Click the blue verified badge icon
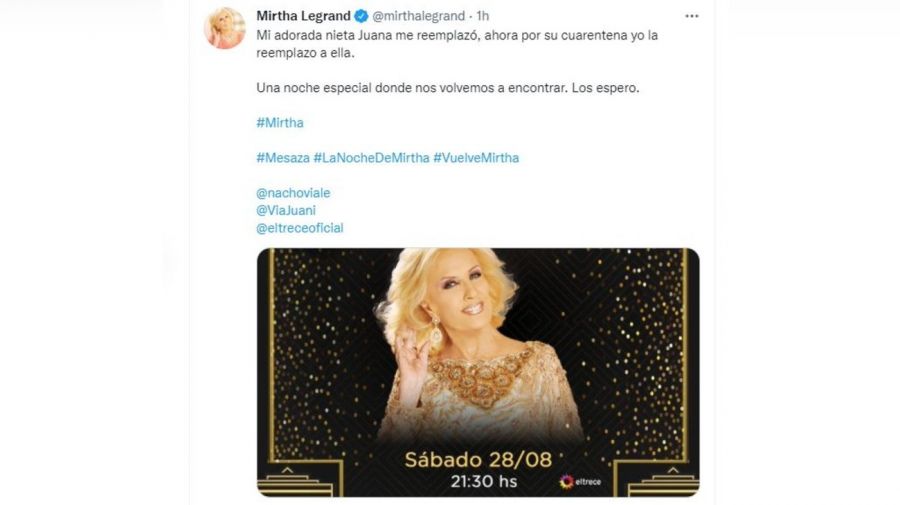Viewport: 900px width, 505px height. click(x=361, y=16)
